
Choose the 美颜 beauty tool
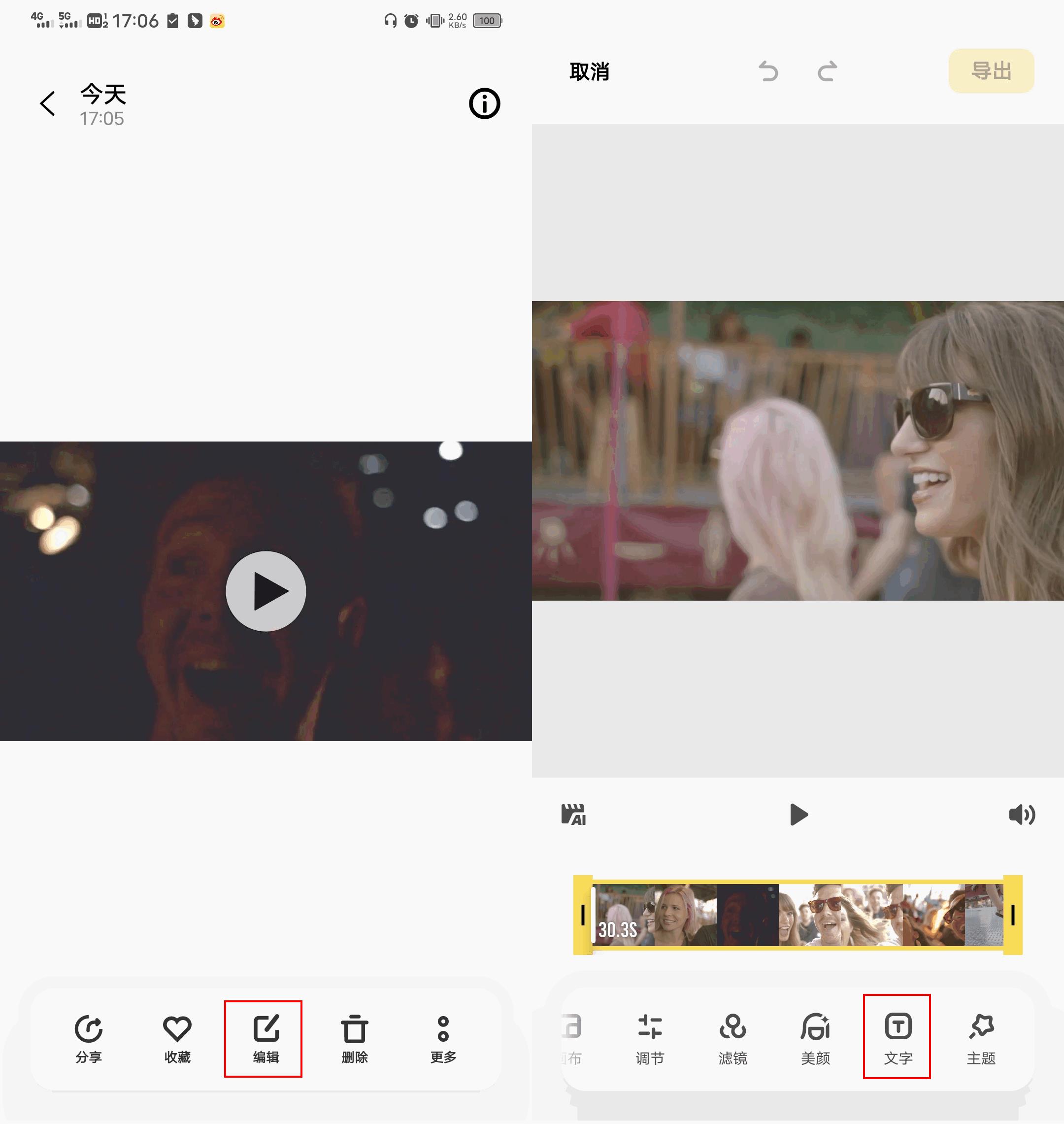coord(815,1038)
